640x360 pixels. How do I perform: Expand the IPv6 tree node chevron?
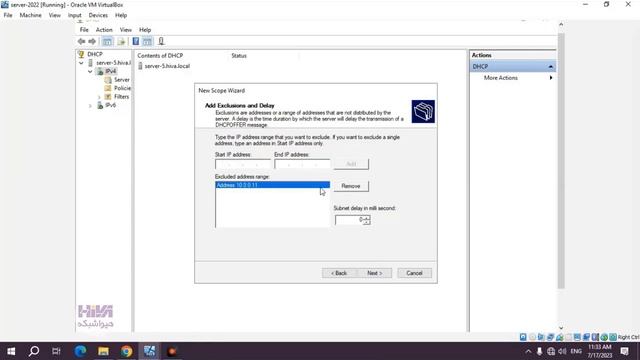[x=90, y=106]
